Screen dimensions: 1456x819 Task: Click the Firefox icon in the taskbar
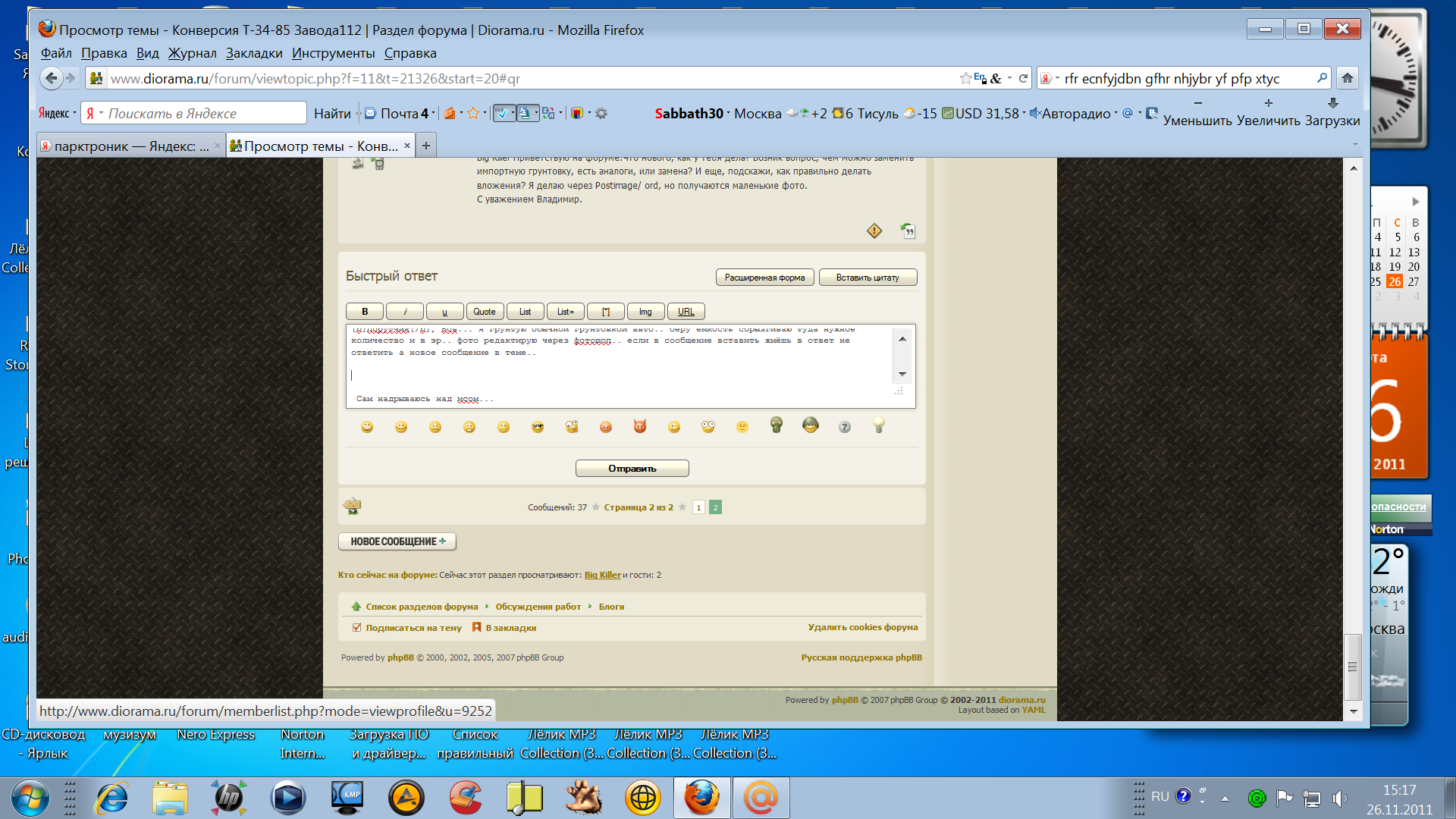point(701,798)
